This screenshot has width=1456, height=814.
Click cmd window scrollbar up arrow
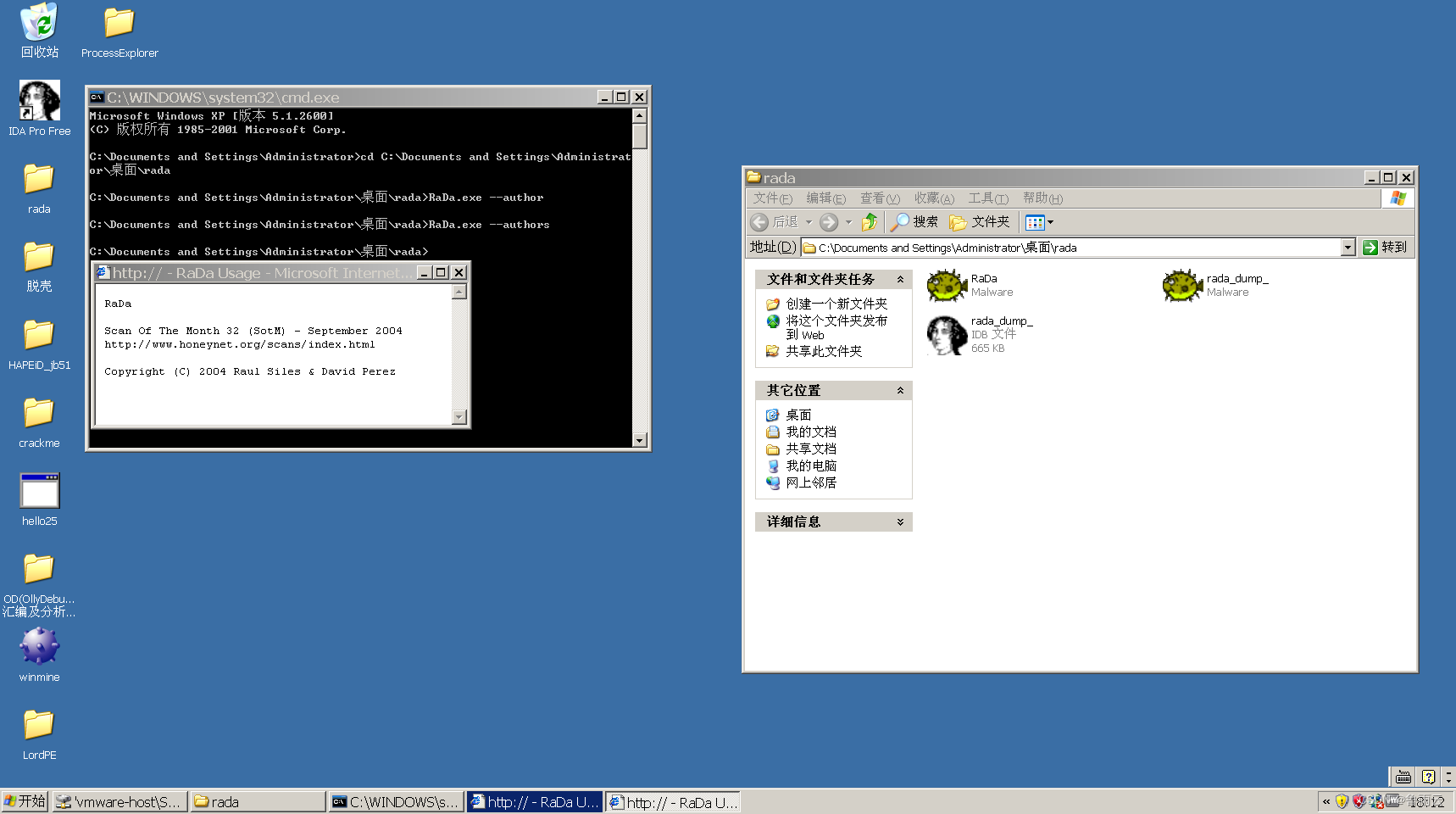640,115
